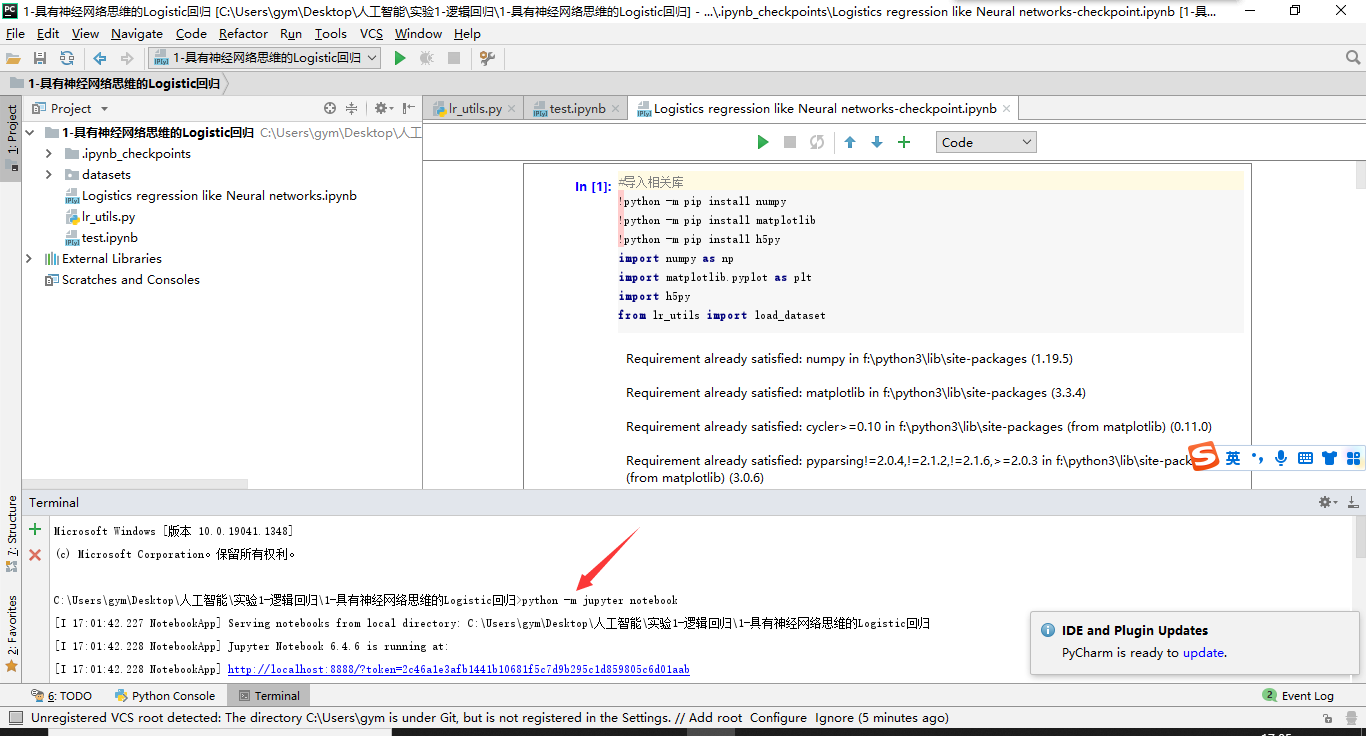Click the Synchronize toolbar icon
1366x736 pixels.
67,58
